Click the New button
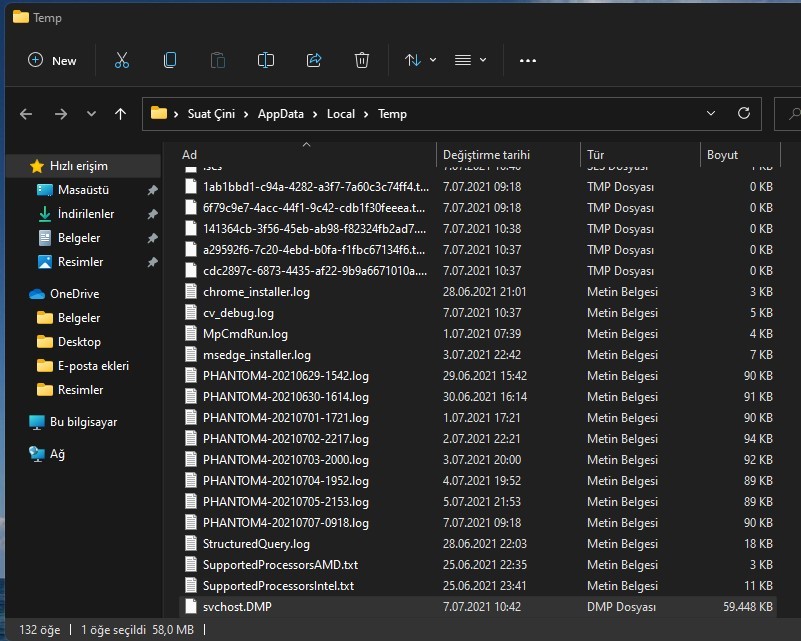 [52, 60]
